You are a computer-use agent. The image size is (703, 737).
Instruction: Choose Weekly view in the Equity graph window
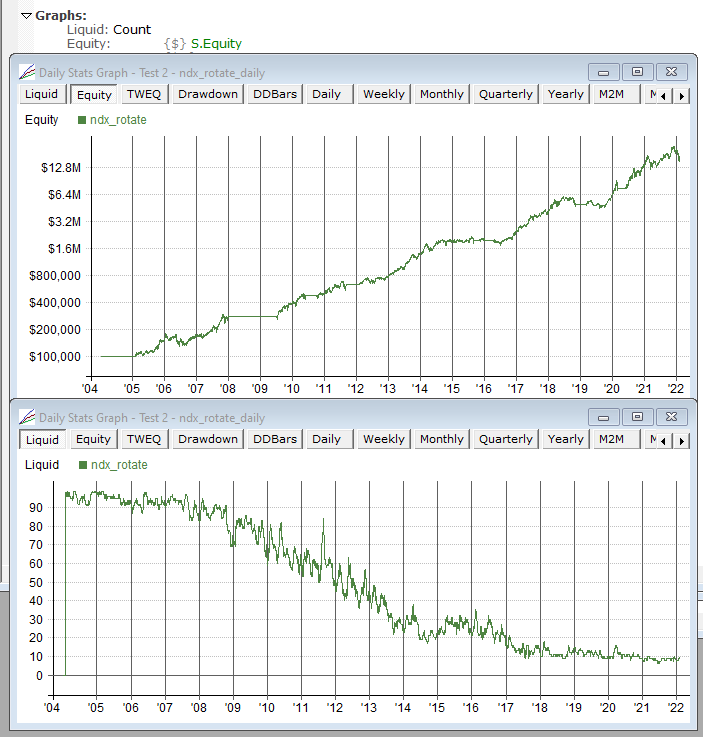tap(384, 94)
